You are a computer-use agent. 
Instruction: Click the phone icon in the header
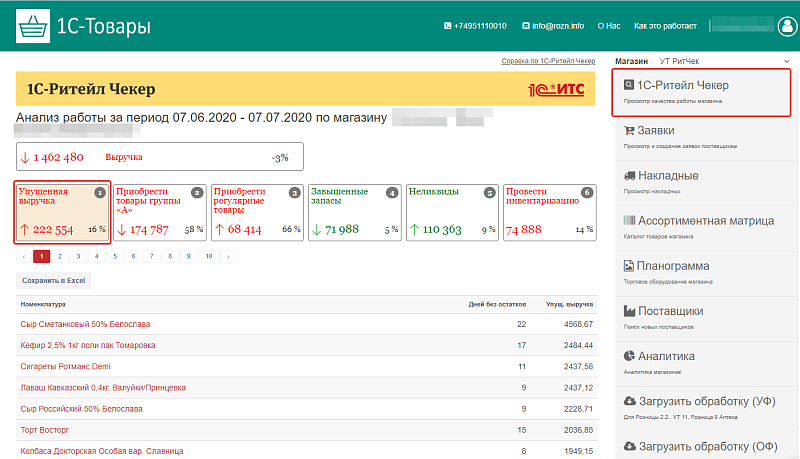coord(446,26)
